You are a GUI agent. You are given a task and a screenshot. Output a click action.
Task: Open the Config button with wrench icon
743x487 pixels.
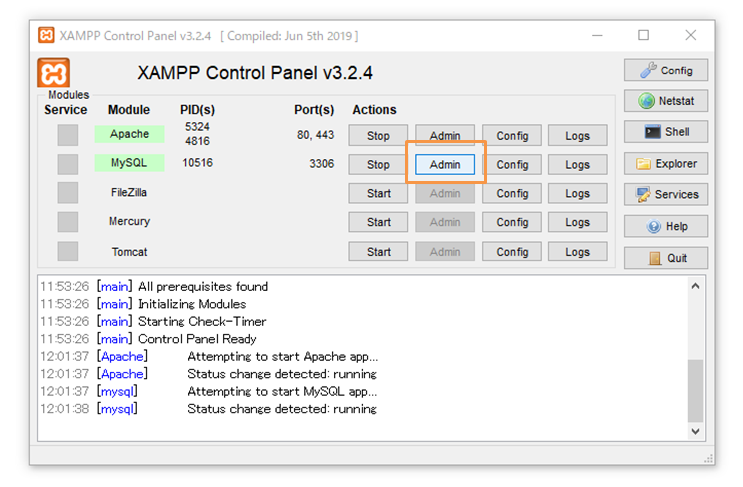[x=666, y=70]
